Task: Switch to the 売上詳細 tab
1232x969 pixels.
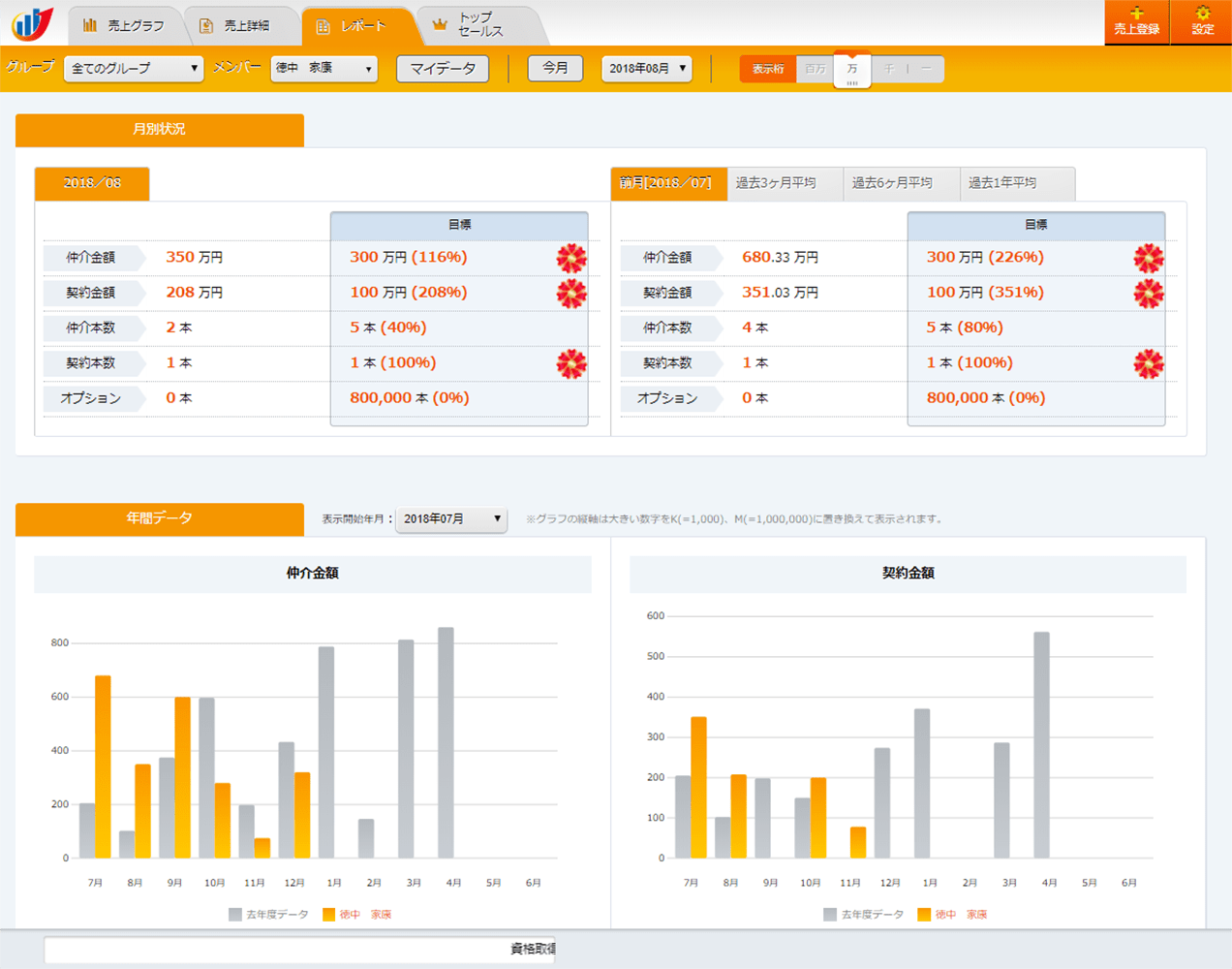Action: pyautogui.click(x=234, y=26)
